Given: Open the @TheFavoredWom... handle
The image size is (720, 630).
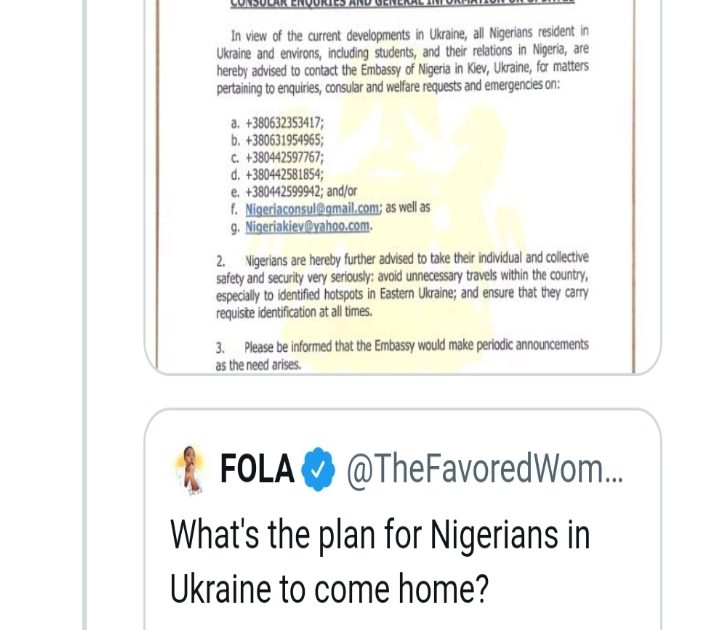Looking at the screenshot, I should 484,469.
